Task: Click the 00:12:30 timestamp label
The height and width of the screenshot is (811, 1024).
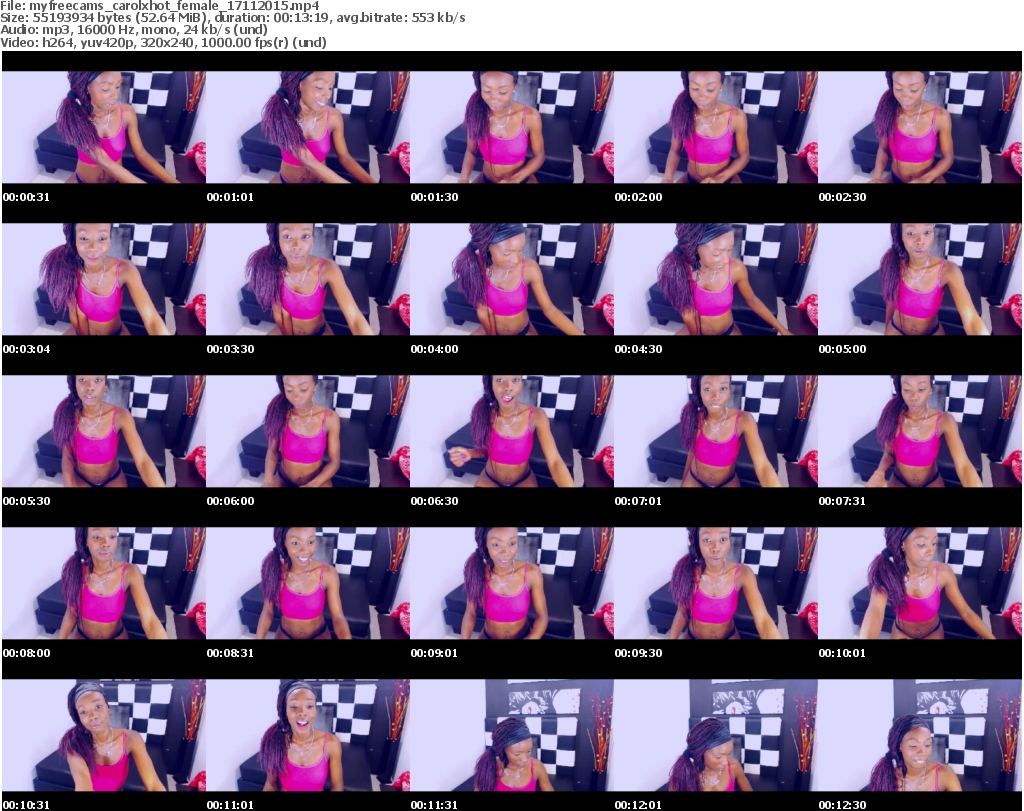Action: tap(842, 805)
